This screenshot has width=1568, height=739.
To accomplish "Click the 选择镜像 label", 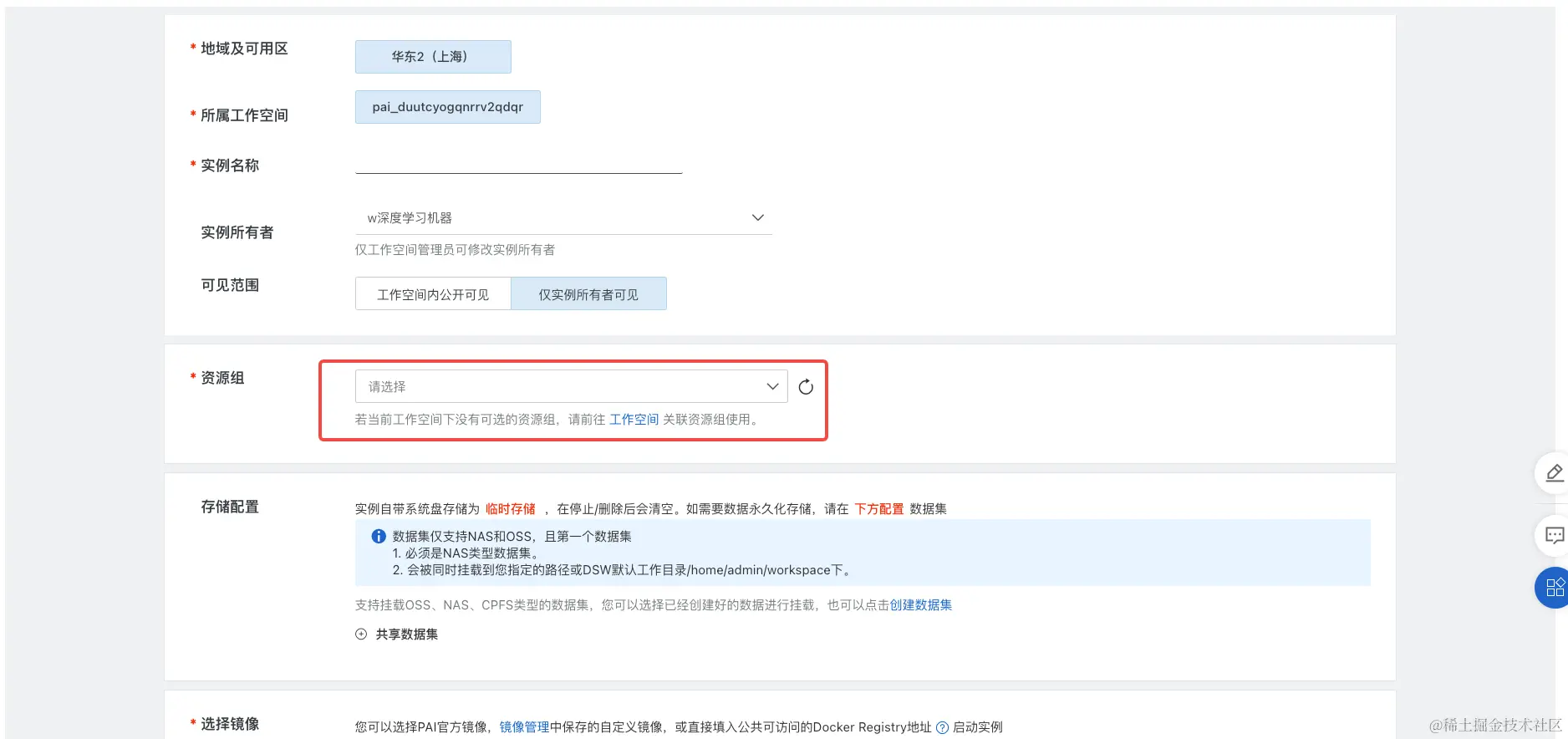I will click(230, 724).
